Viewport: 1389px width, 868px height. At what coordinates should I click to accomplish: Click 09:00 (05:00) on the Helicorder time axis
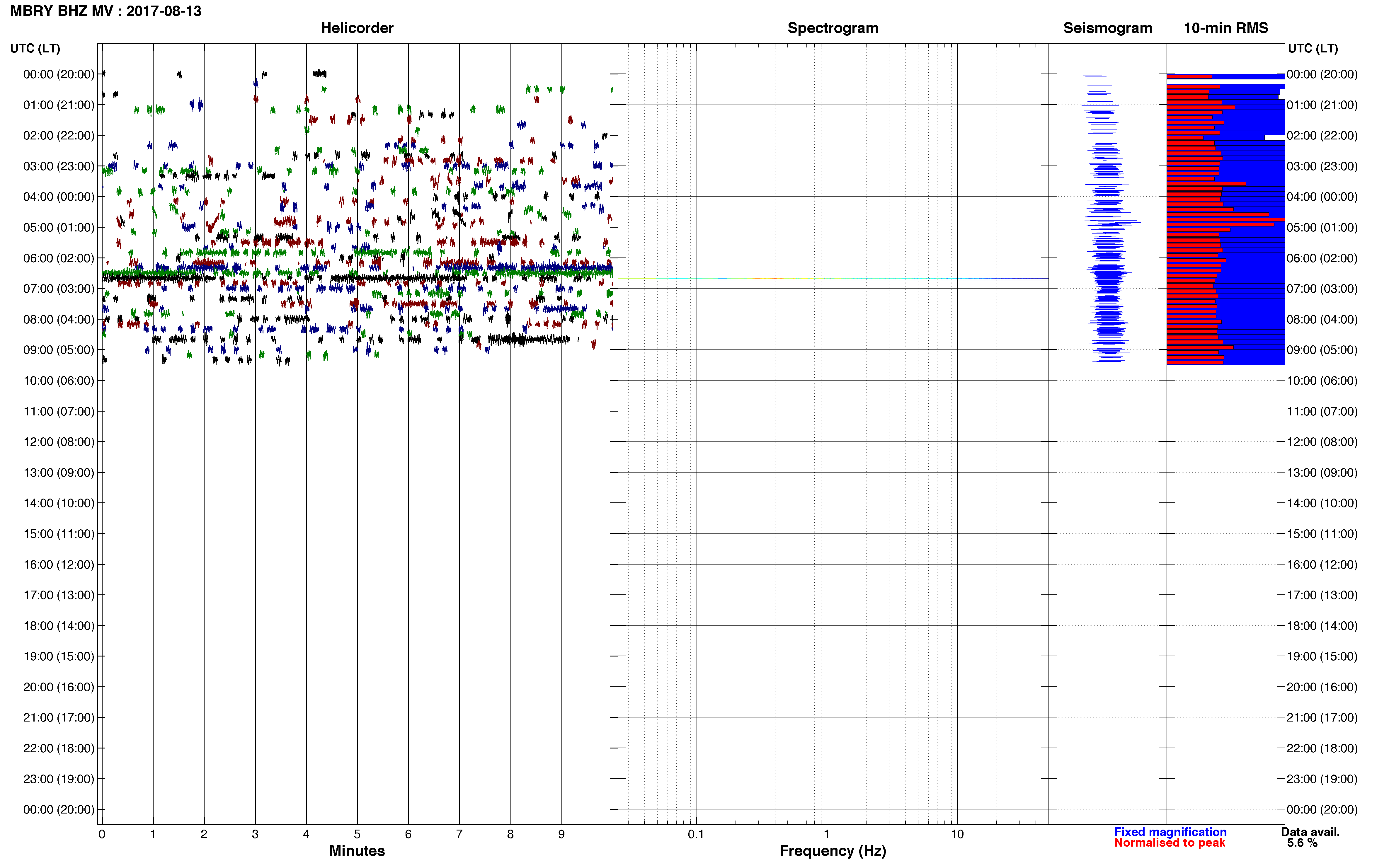[59, 349]
